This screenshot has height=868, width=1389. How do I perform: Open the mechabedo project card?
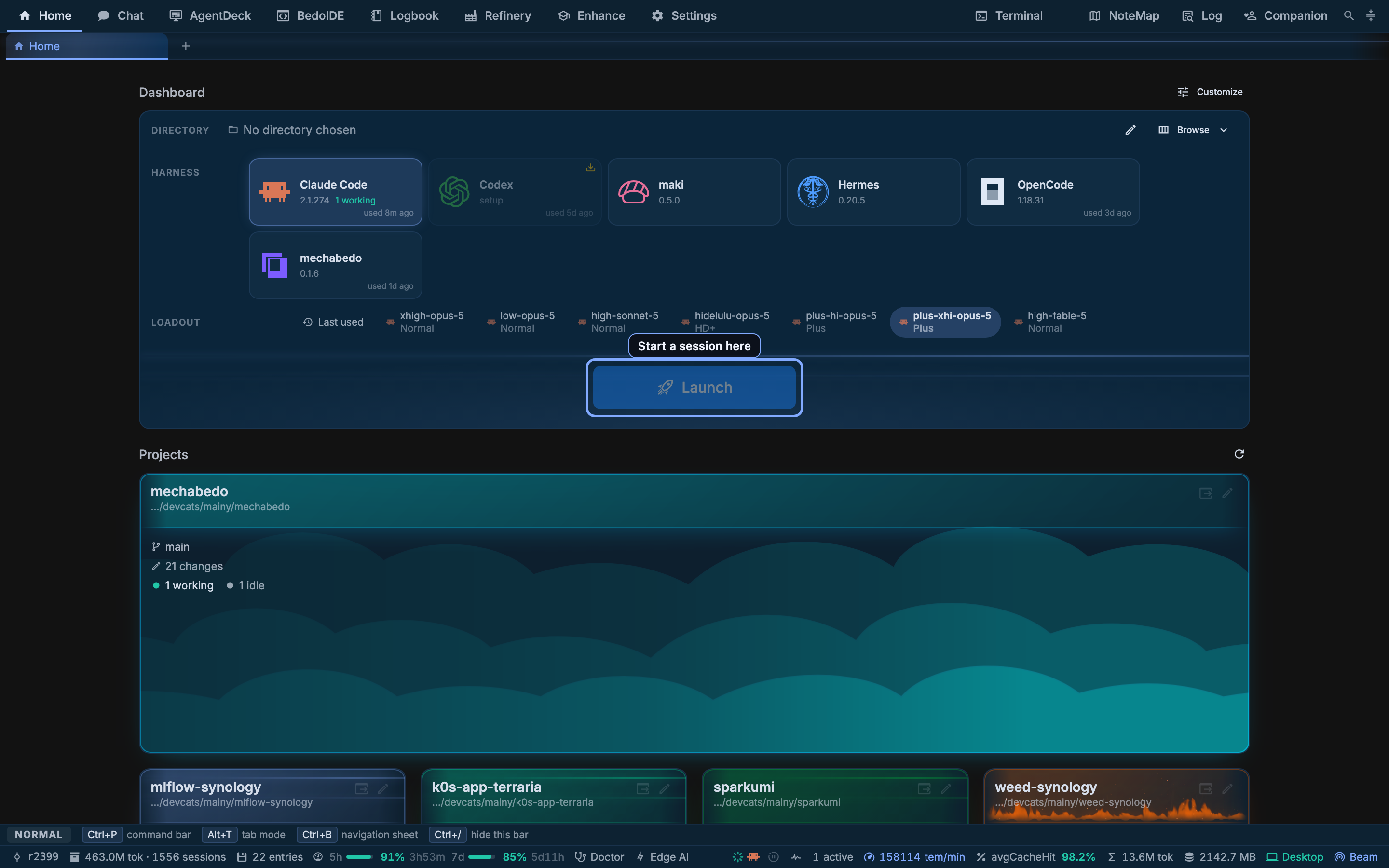coord(694,613)
